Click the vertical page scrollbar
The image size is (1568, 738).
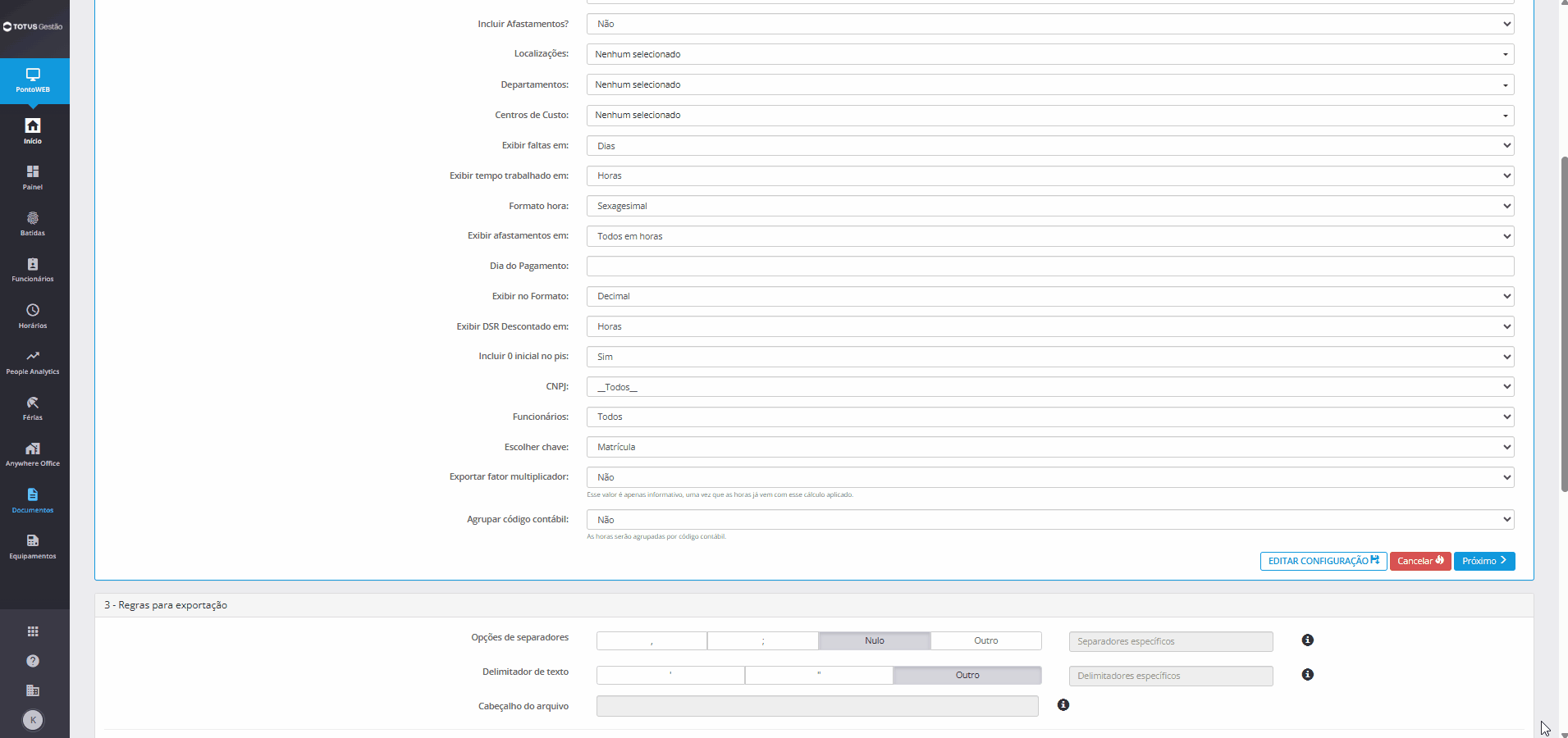tap(1564, 325)
